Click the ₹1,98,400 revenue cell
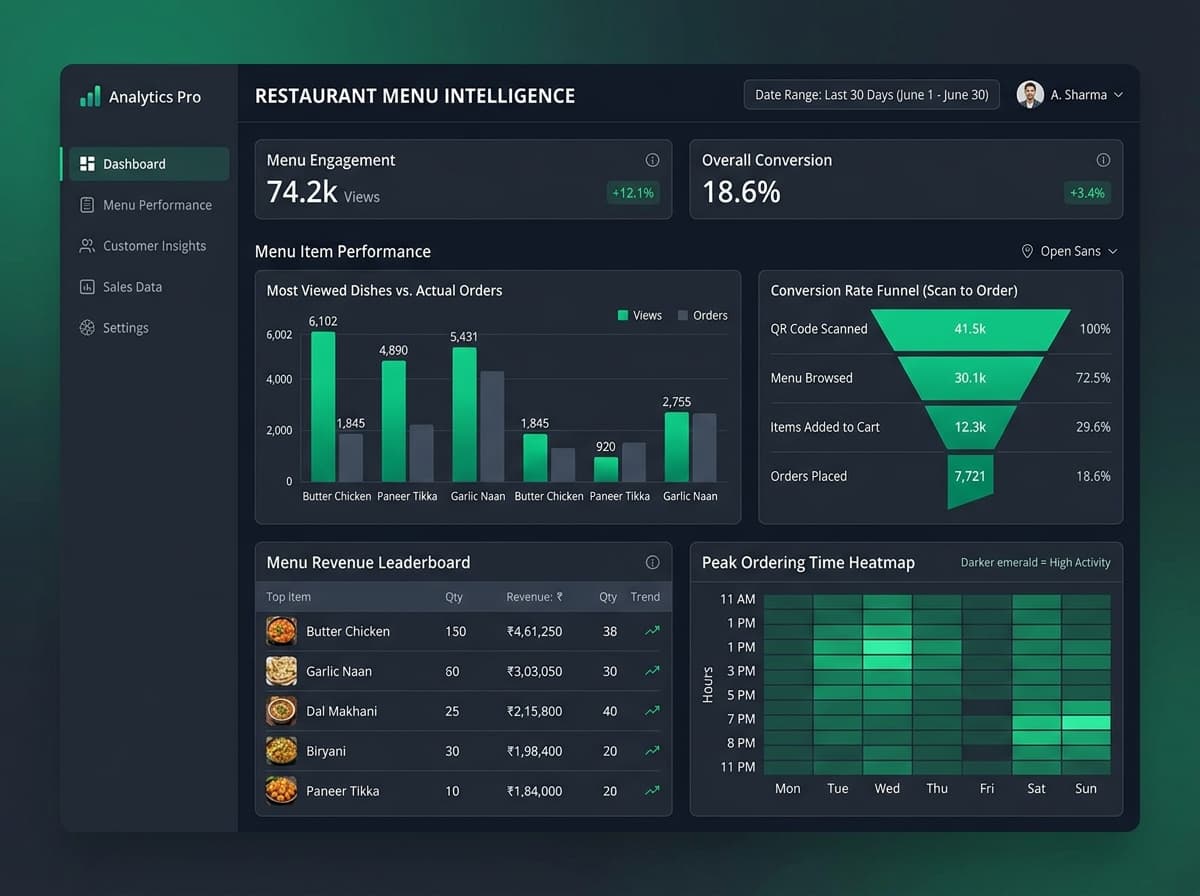Image resolution: width=1200 pixels, height=896 pixels. (534, 751)
